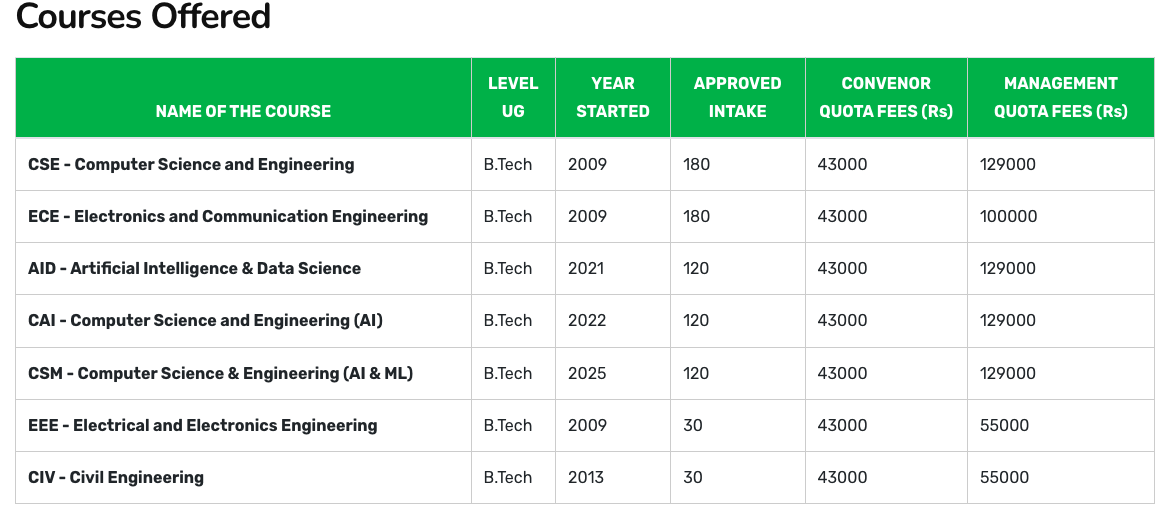
Task: Click EEE - Electrical and Electronics Engineering
Action: [203, 425]
